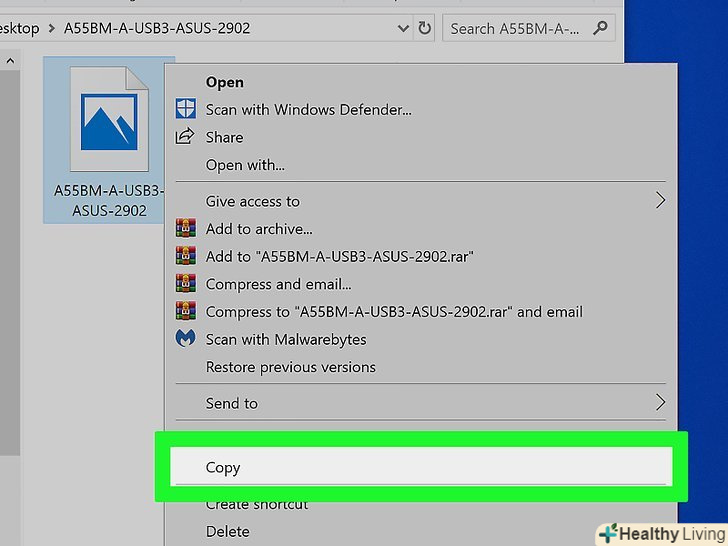Screen dimensions: 728x546
Task: Click A55BM-A-USB3-ASUS-2902 folder in address path
Action: click(x=157, y=28)
